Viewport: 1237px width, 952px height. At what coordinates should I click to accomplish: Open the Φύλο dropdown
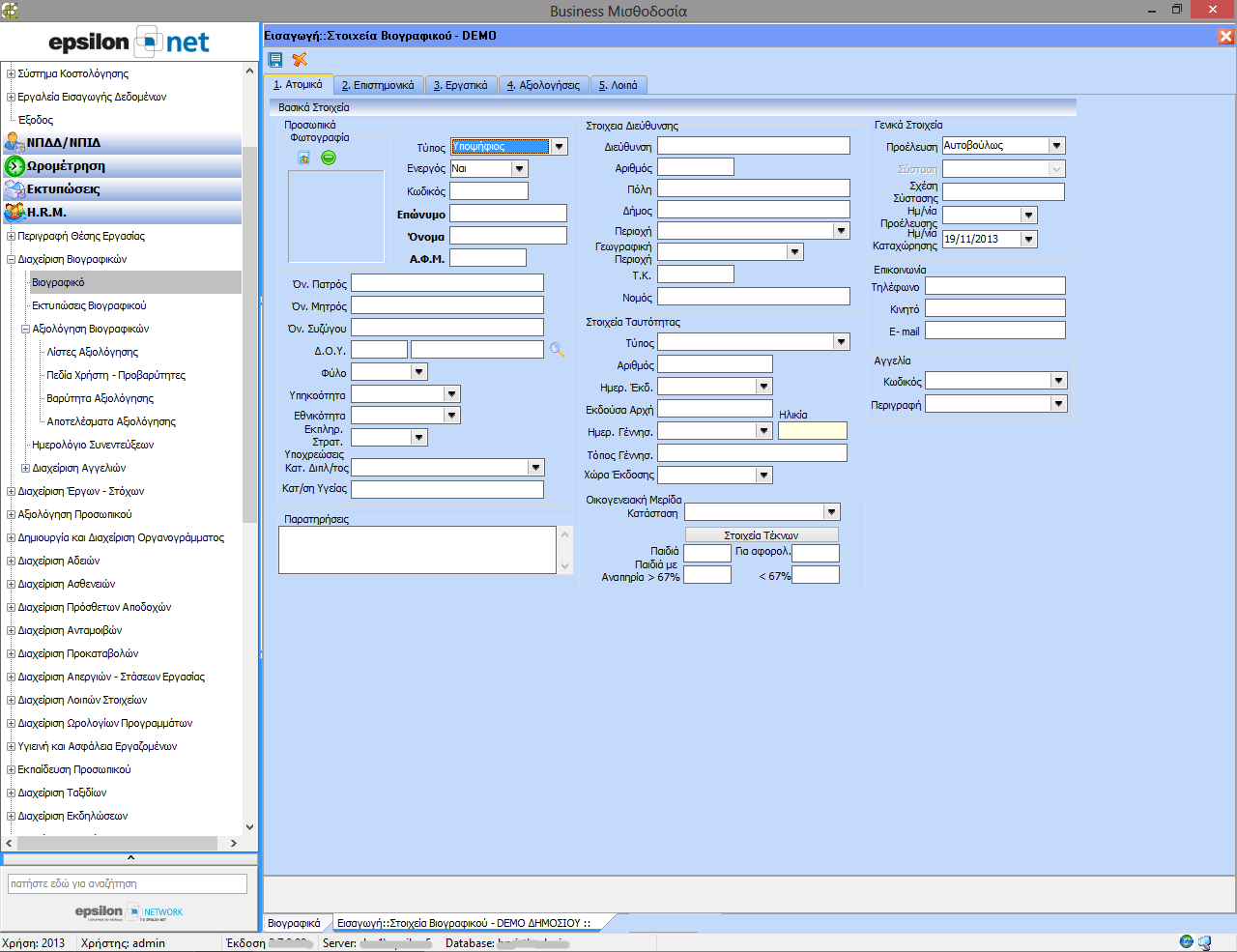coord(418,372)
